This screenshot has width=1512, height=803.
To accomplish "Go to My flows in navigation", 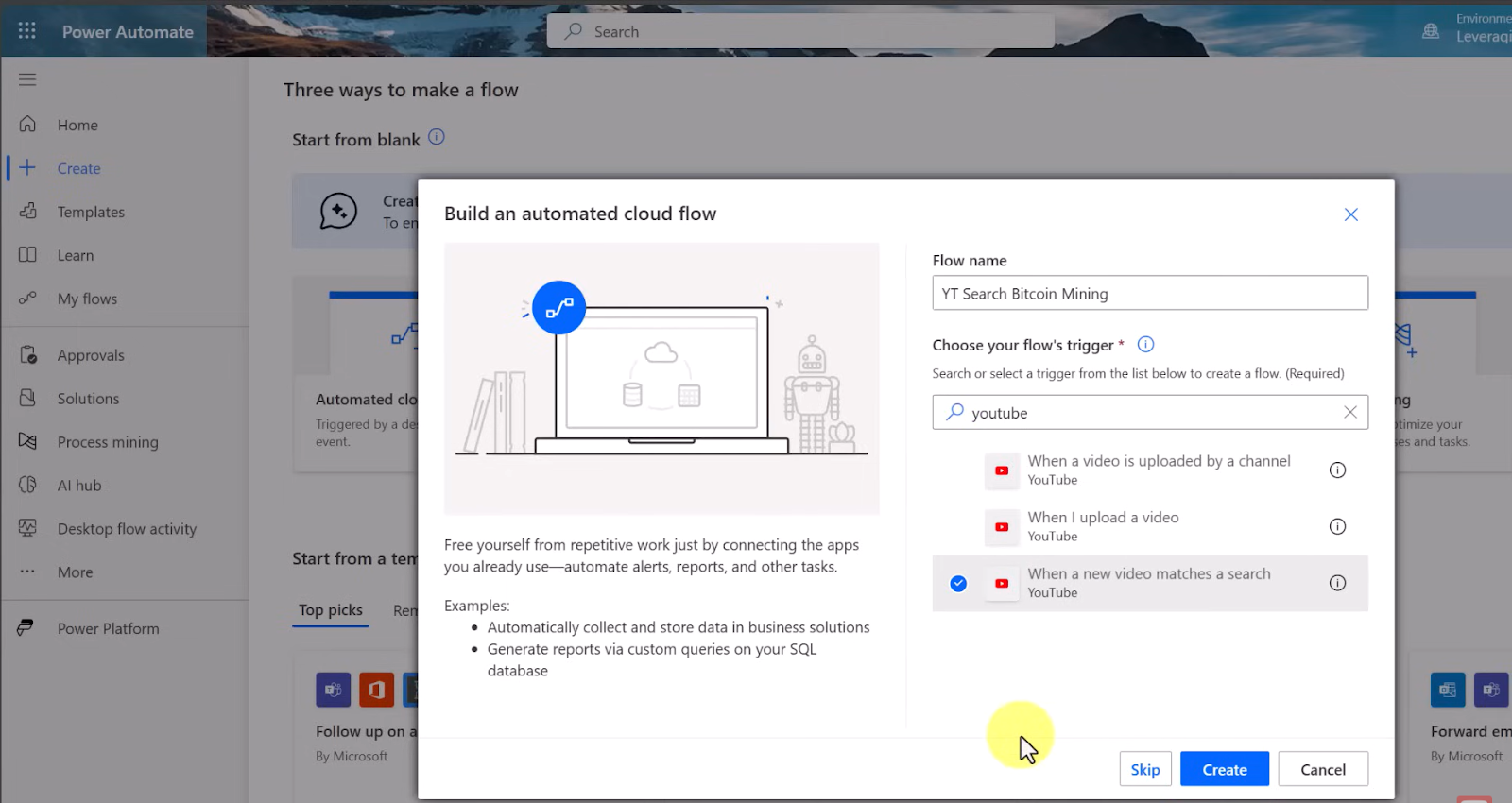I will (x=87, y=299).
